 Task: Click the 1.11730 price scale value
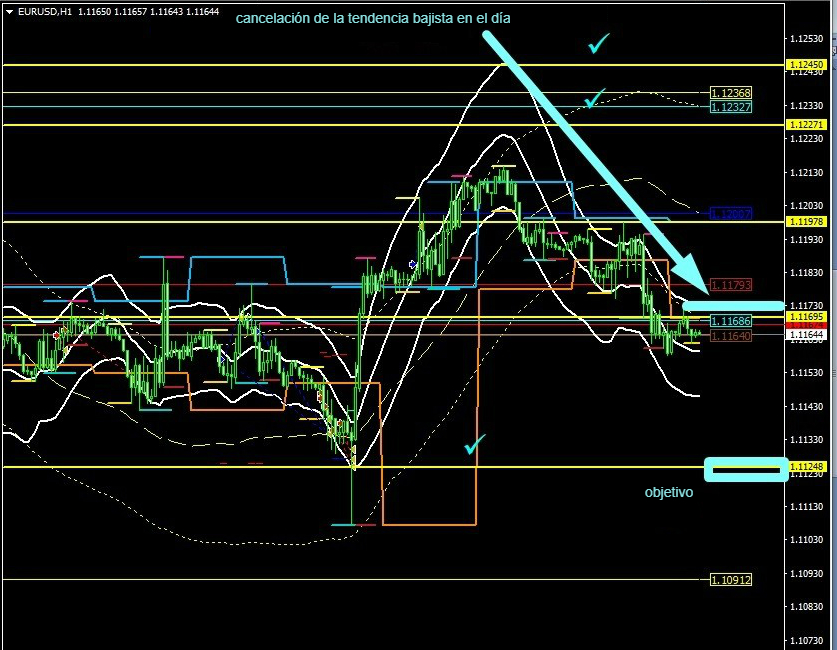(x=806, y=306)
